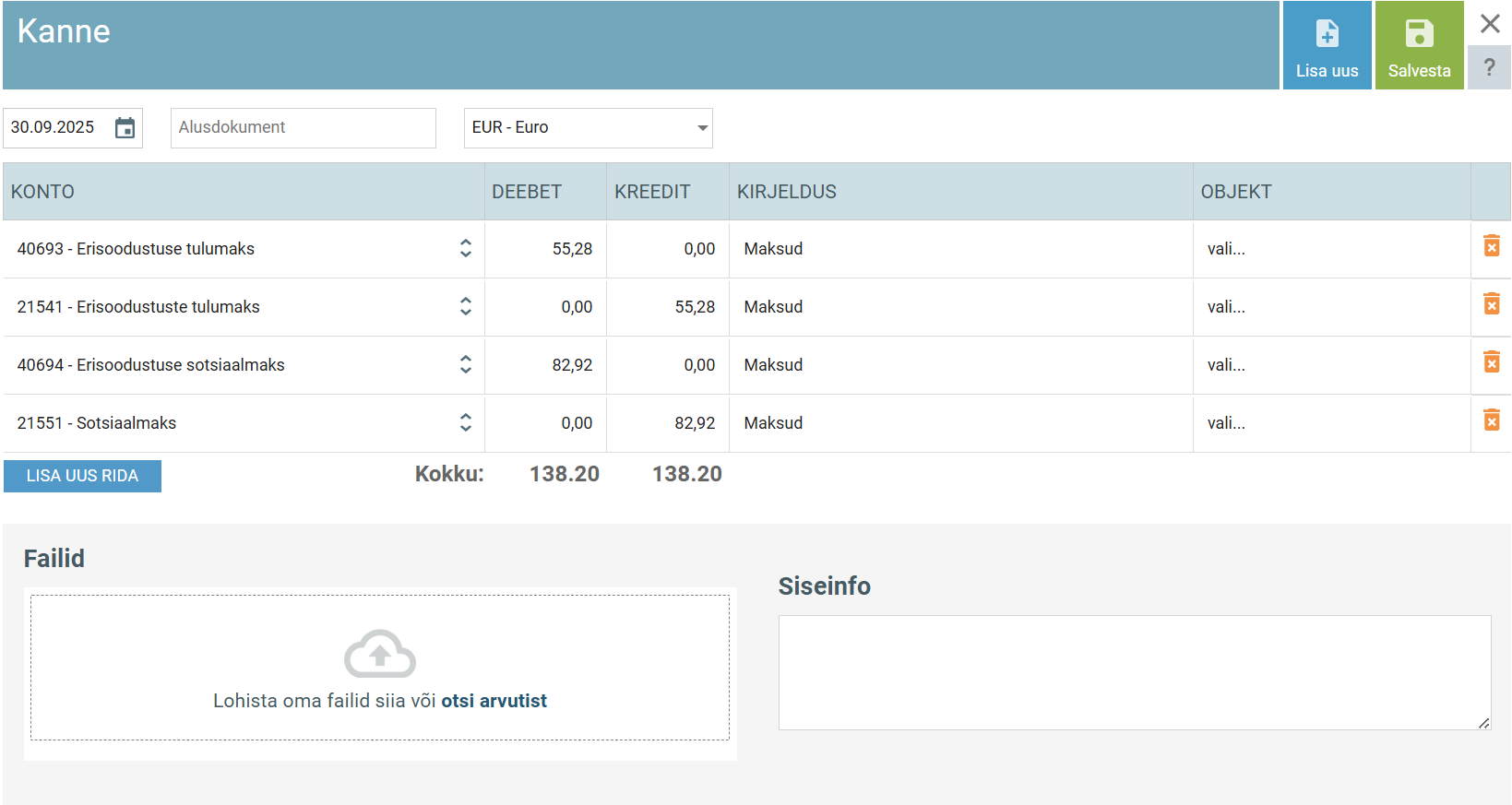Delete the 21541 Erisoodustuste tulumaks row
1512x805 pixels.
coord(1491,304)
